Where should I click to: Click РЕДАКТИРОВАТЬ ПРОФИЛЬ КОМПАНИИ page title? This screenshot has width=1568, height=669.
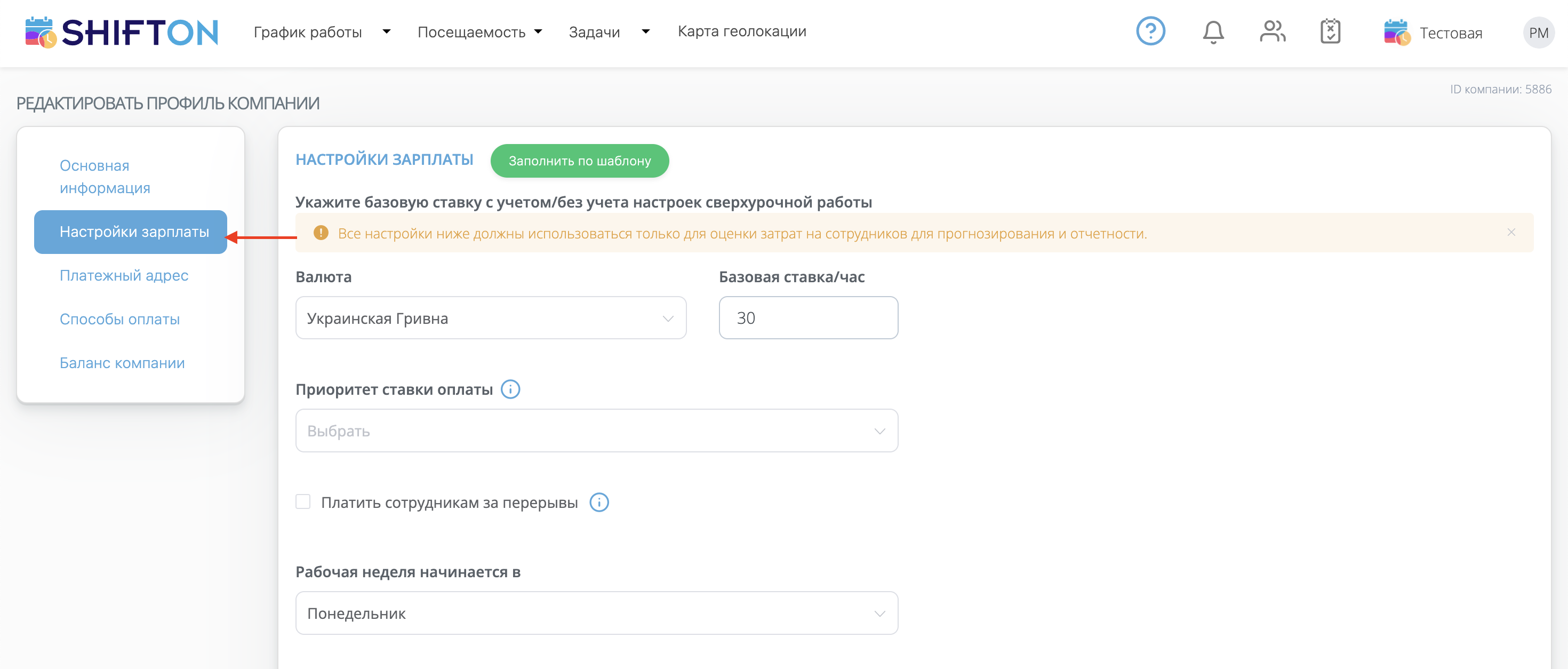167,103
